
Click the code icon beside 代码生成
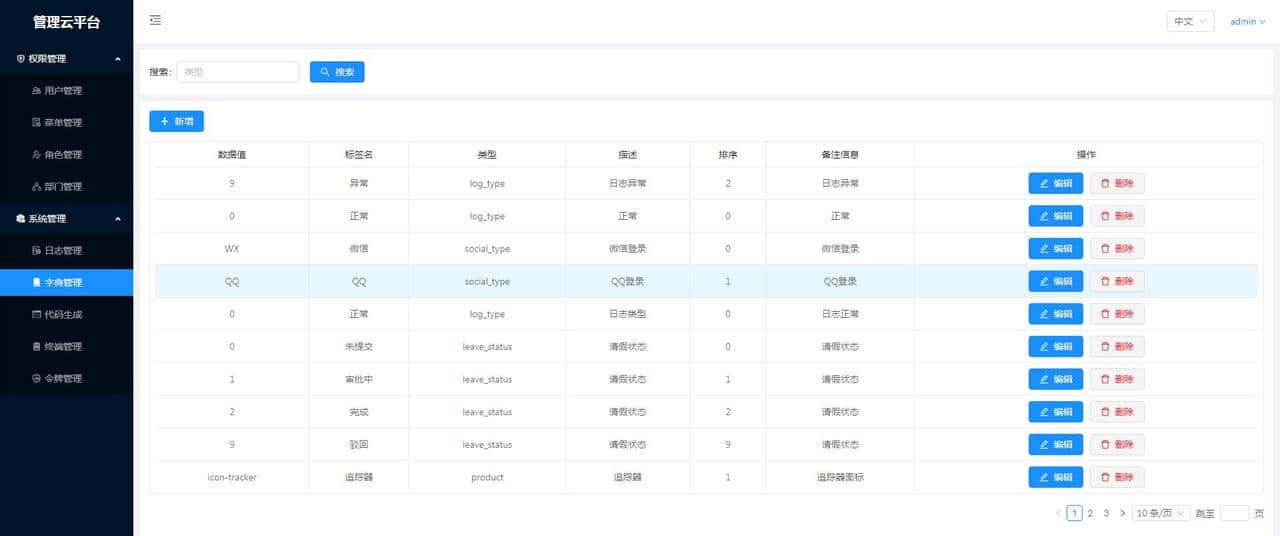pyautogui.click(x=37, y=315)
